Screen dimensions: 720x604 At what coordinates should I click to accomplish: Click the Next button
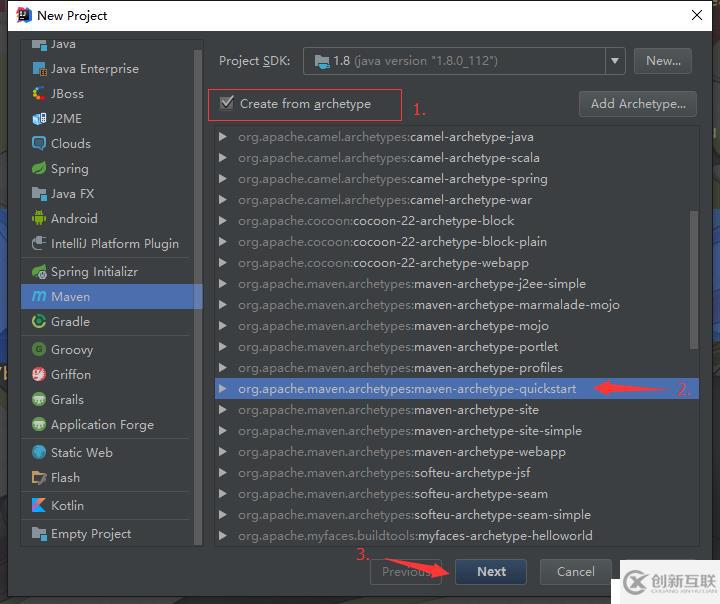[x=491, y=572]
